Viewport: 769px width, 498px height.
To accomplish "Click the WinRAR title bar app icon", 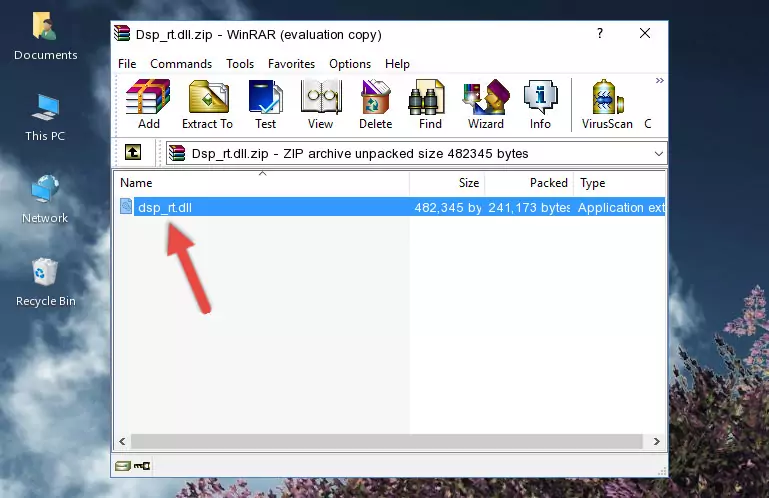I will [x=122, y=33].
